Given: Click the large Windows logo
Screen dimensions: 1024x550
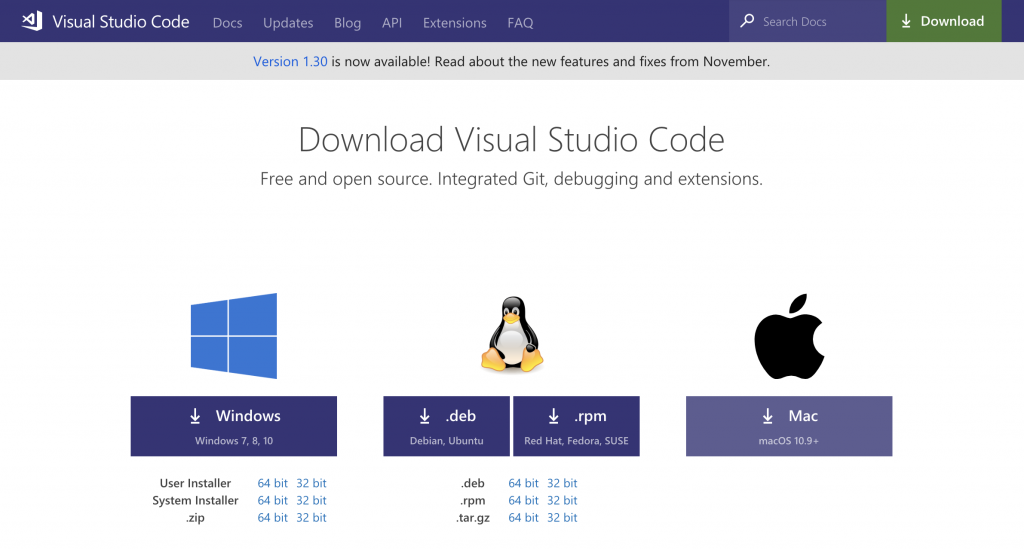Looking at the screenshot, I should (234, 336).
